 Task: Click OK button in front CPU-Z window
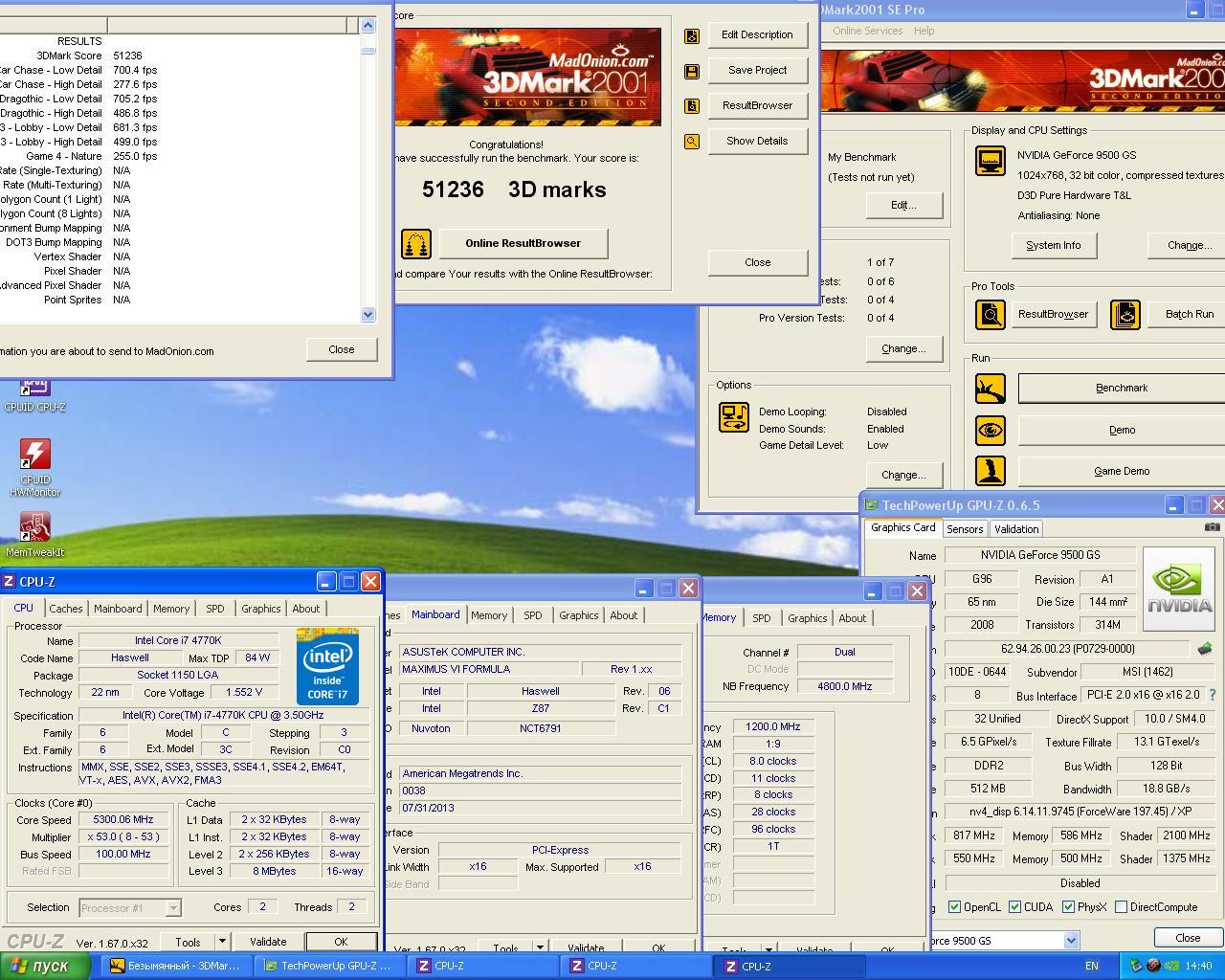341,942
